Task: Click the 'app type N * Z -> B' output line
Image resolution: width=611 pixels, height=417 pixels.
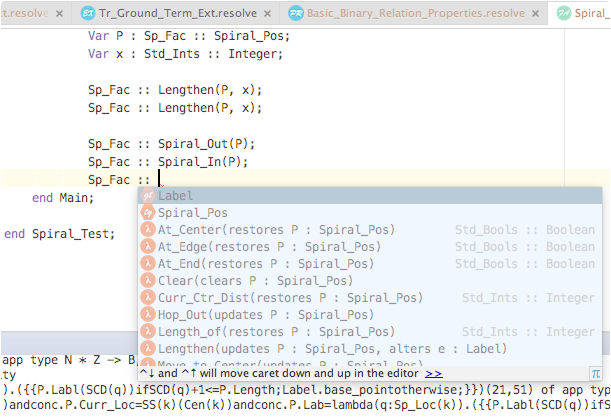Action: point(69,360)
